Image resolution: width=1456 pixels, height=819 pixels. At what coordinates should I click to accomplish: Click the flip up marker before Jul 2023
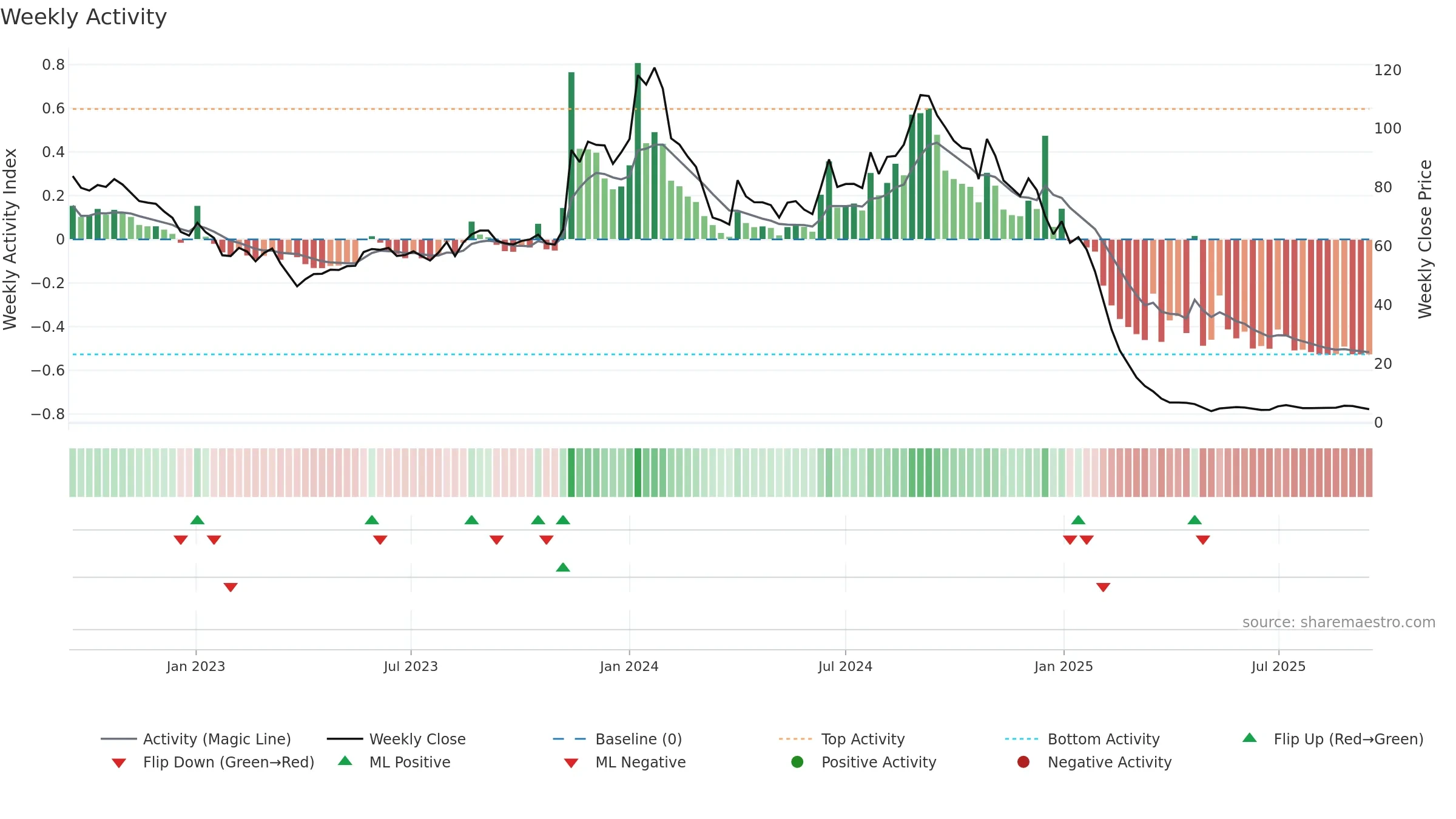(372, 520)
